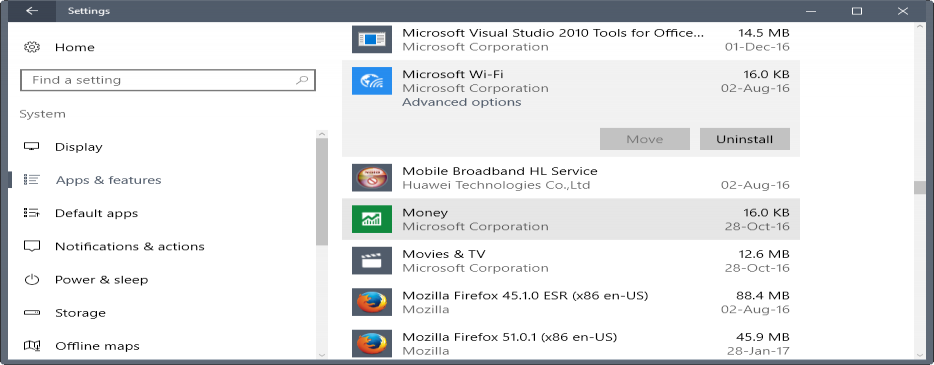Click the Notifications & actions speech bubble icon

point(32,247)
